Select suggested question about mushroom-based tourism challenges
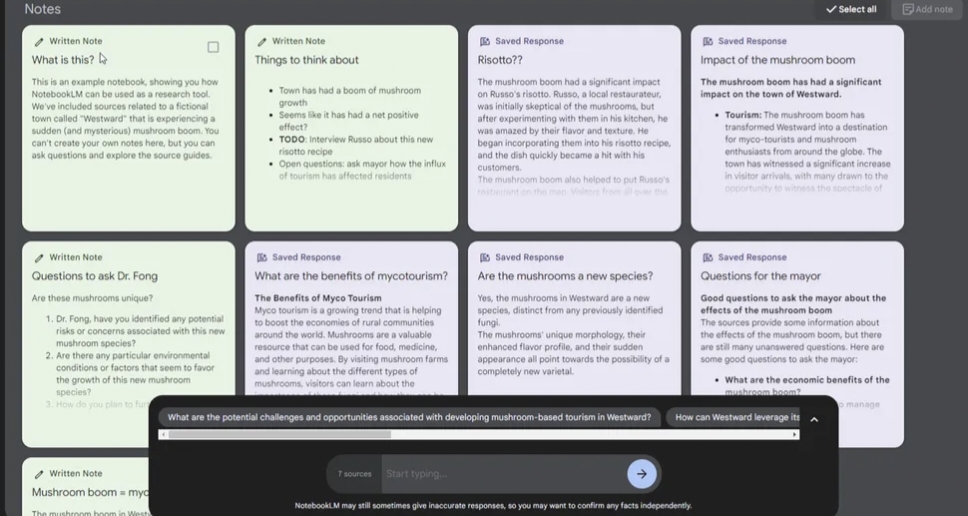Screen dimensions: 968x516 409,418
